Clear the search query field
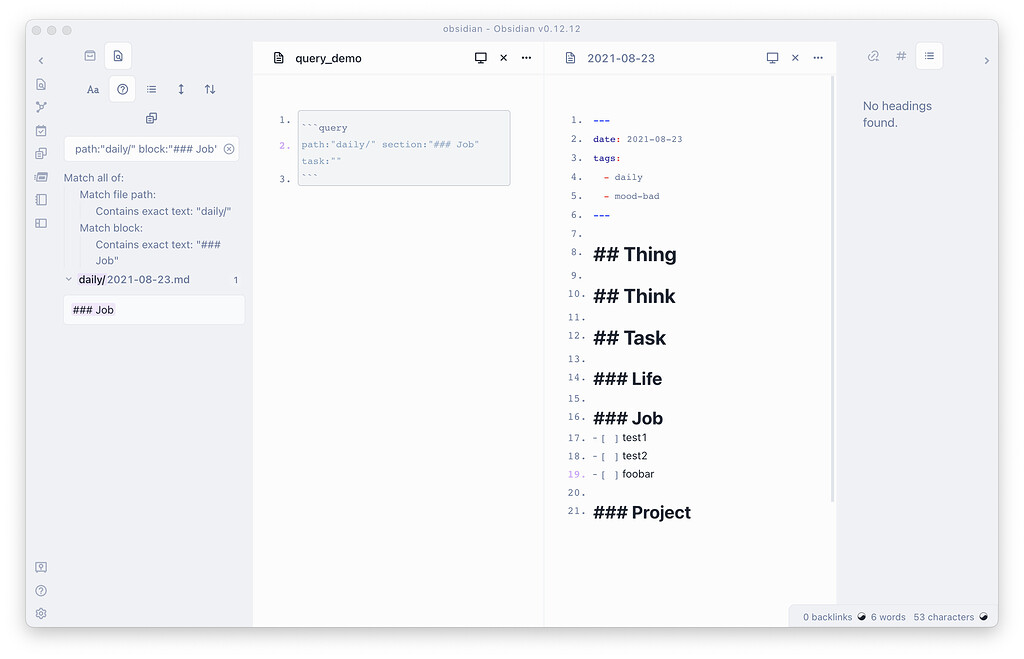This screenshot has width=1024, height=659. click(229, 149)
